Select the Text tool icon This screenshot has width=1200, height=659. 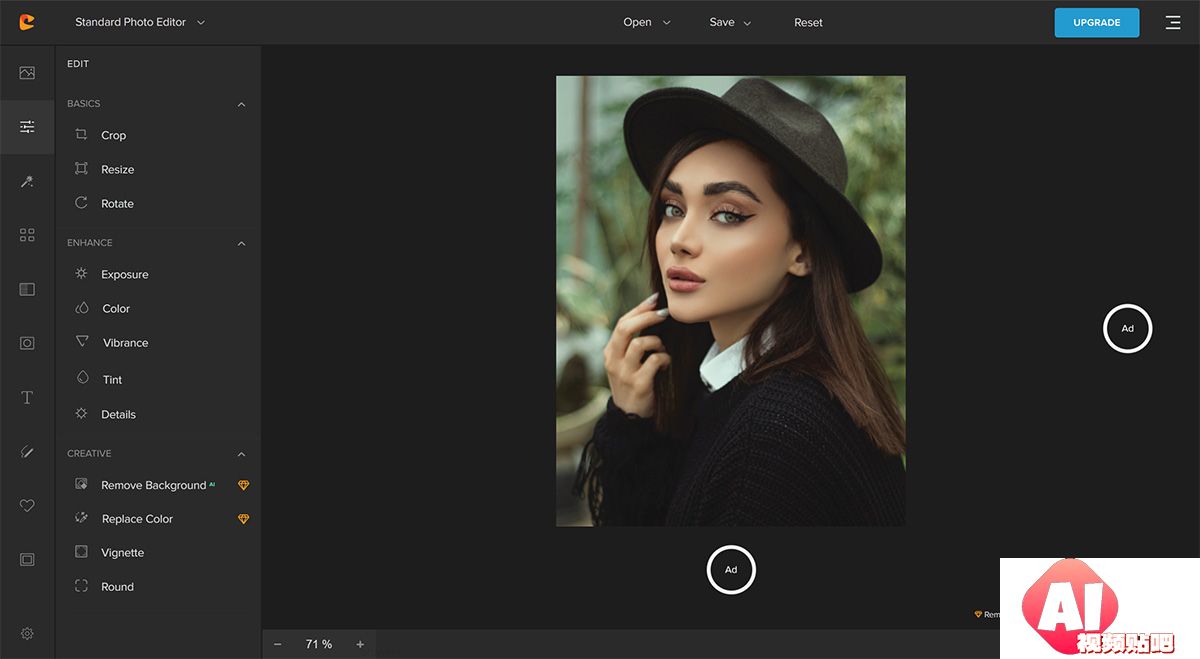click(27, 398)
